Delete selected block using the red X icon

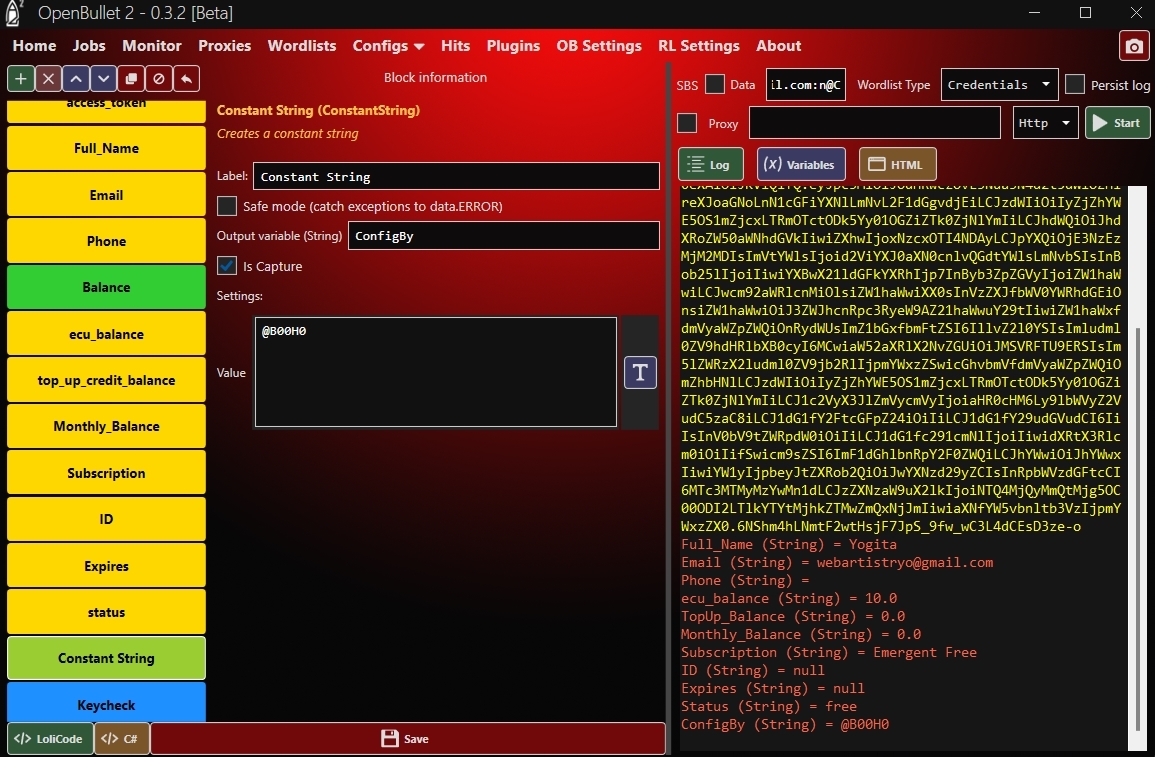click(47, 78)
